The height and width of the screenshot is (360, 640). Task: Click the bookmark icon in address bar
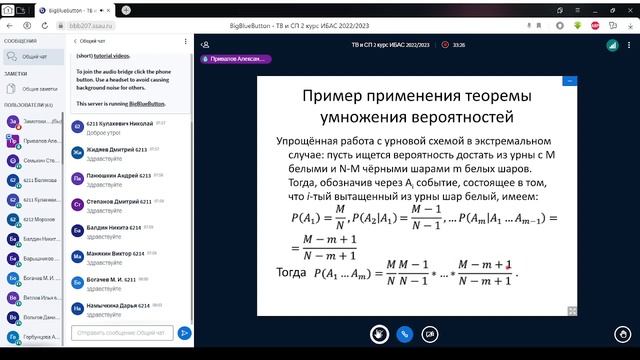coord(539,26)
